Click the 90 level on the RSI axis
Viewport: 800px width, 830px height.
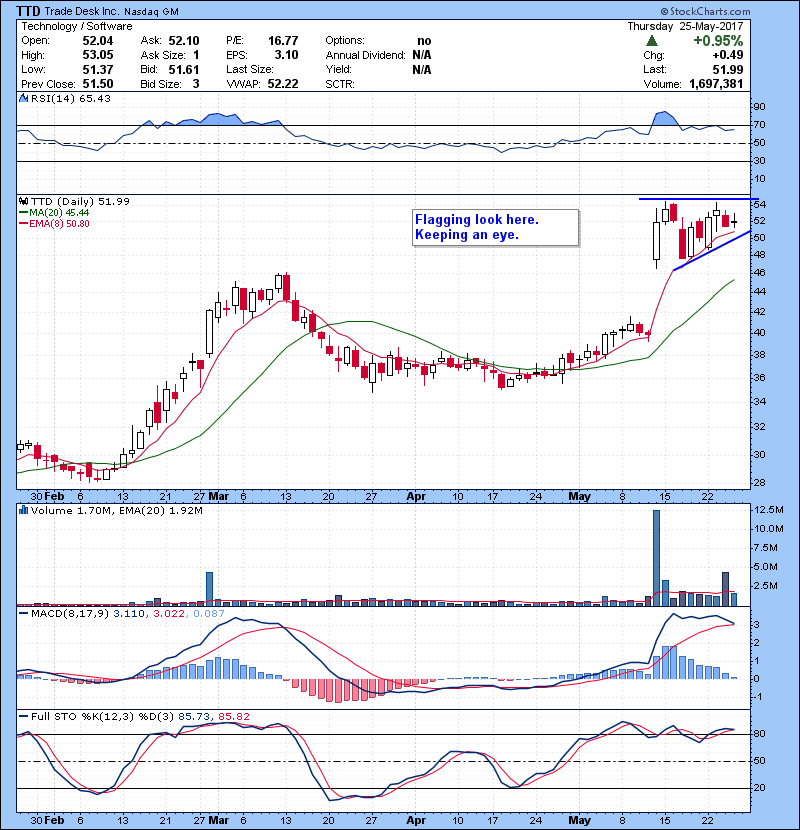pyautogui.click(x=759, y=107)
